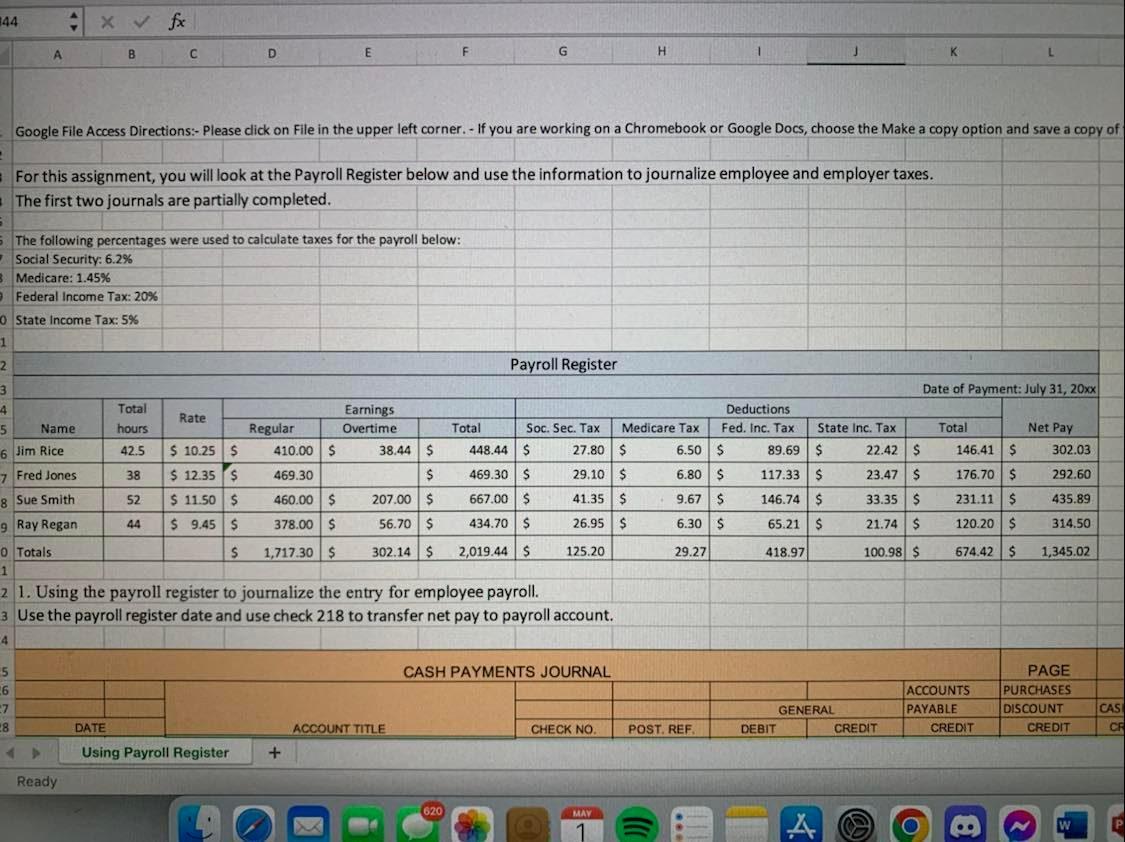Select column J header
This screenshot has height=842, width=1125.
point(855,52)
